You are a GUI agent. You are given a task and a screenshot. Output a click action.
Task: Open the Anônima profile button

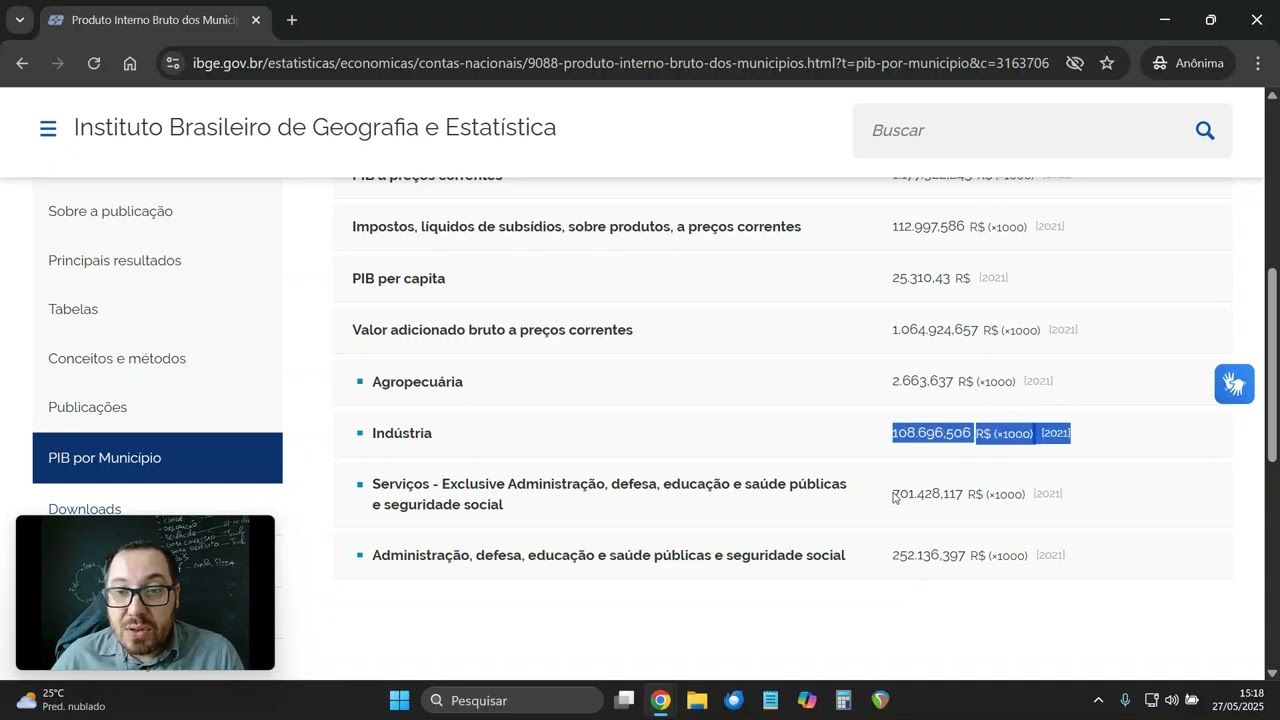point(1188,63)
